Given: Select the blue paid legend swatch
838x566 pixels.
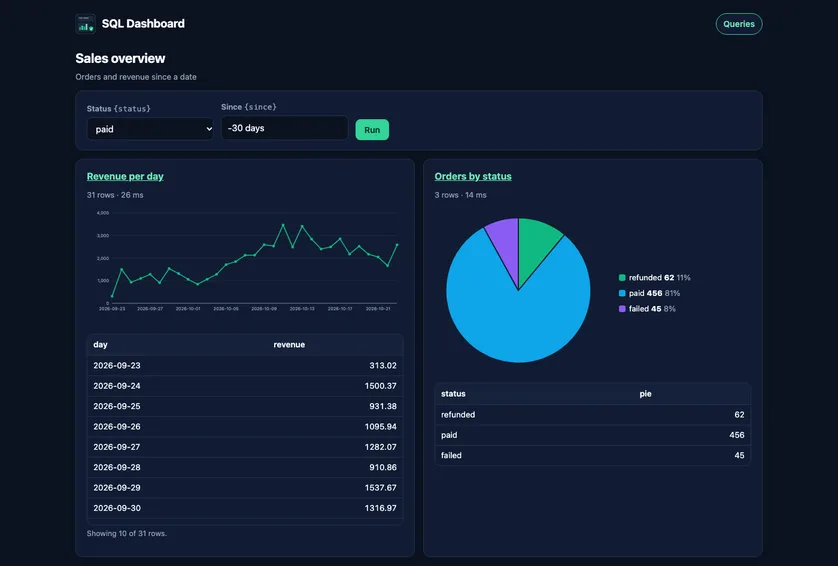Looking at the screenshot, I should point(622,293).
